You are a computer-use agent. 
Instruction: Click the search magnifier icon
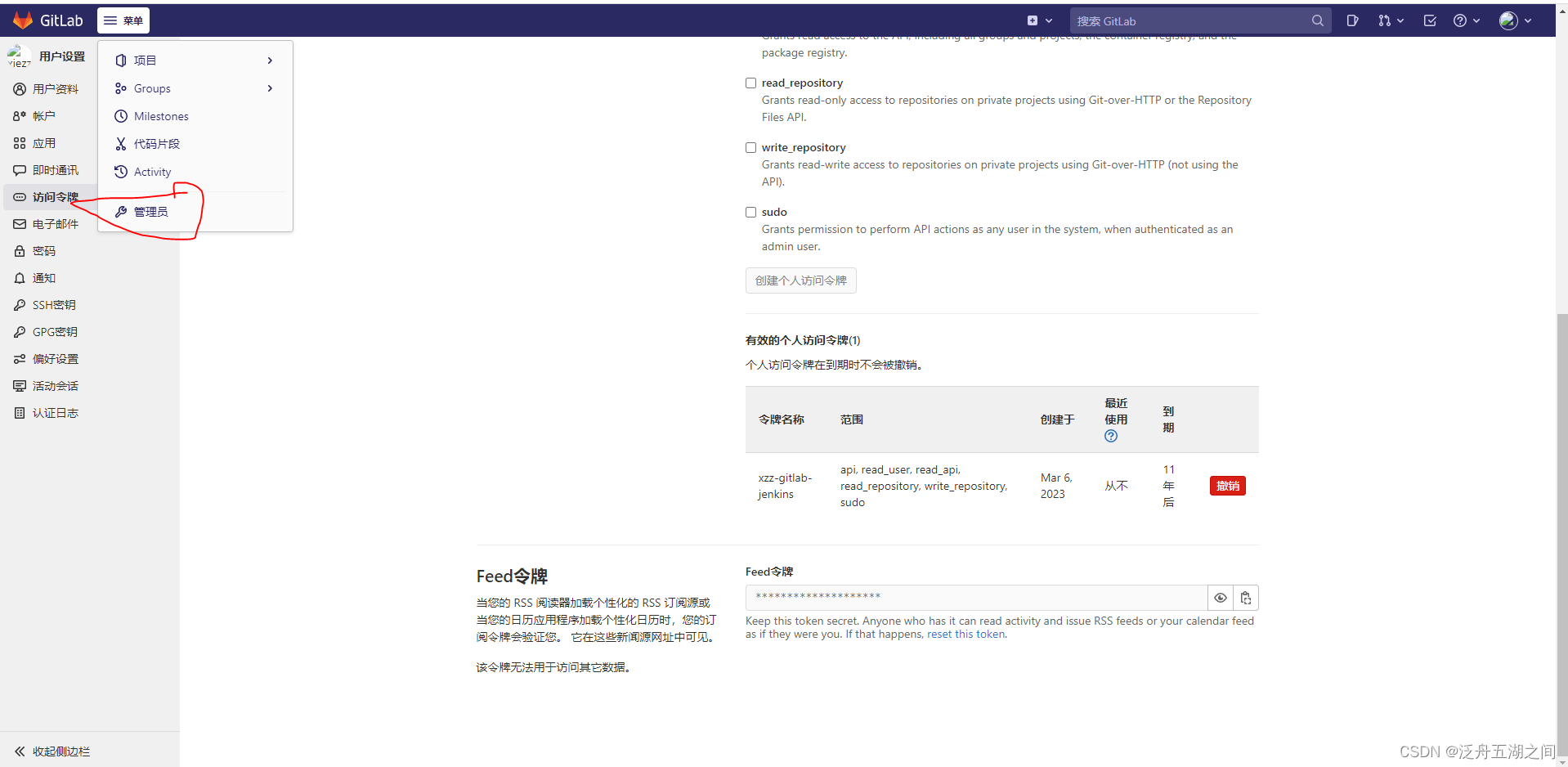pos(1318,20)
